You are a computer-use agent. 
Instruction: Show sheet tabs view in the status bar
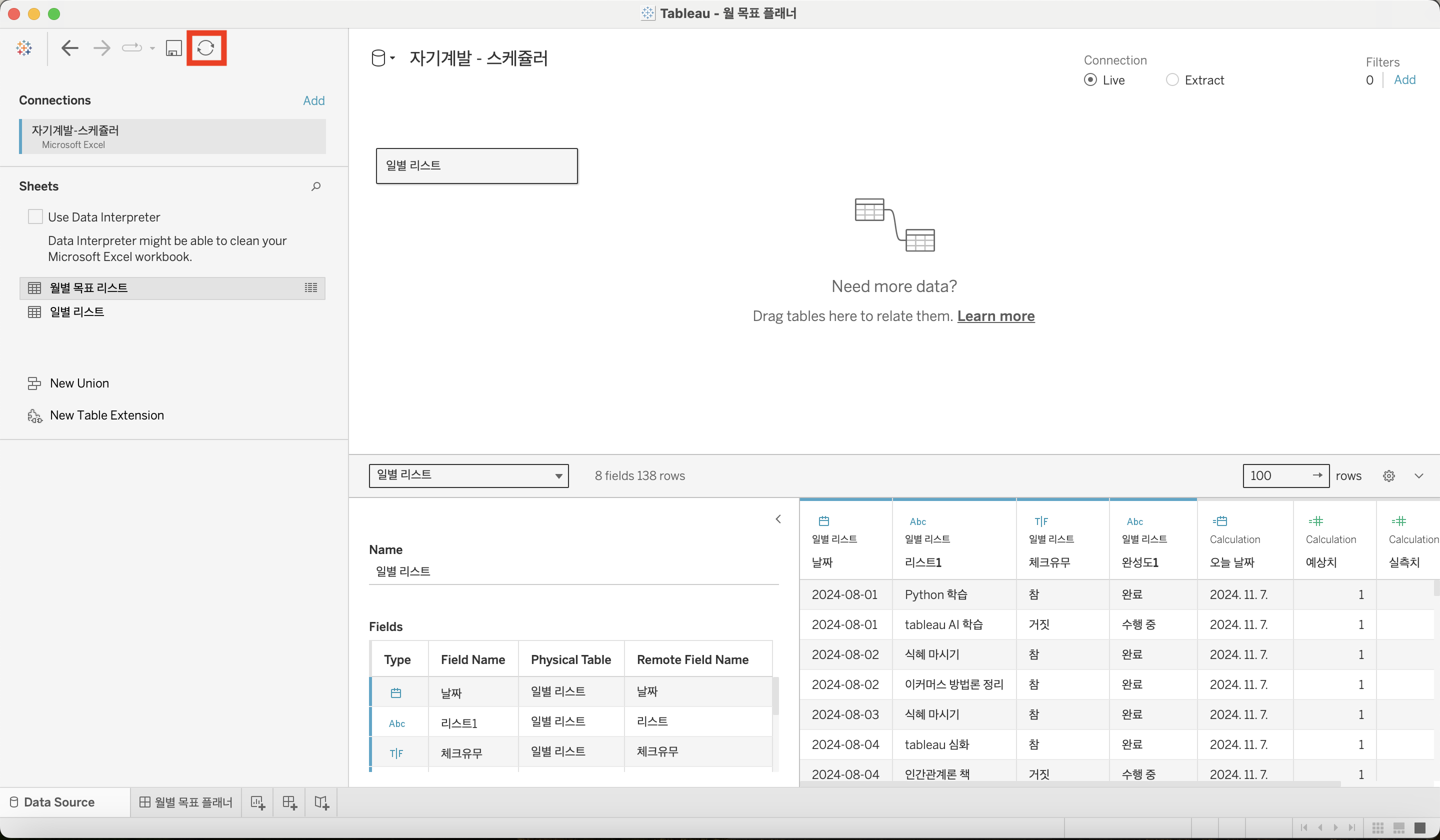(x=1420, y=828)
